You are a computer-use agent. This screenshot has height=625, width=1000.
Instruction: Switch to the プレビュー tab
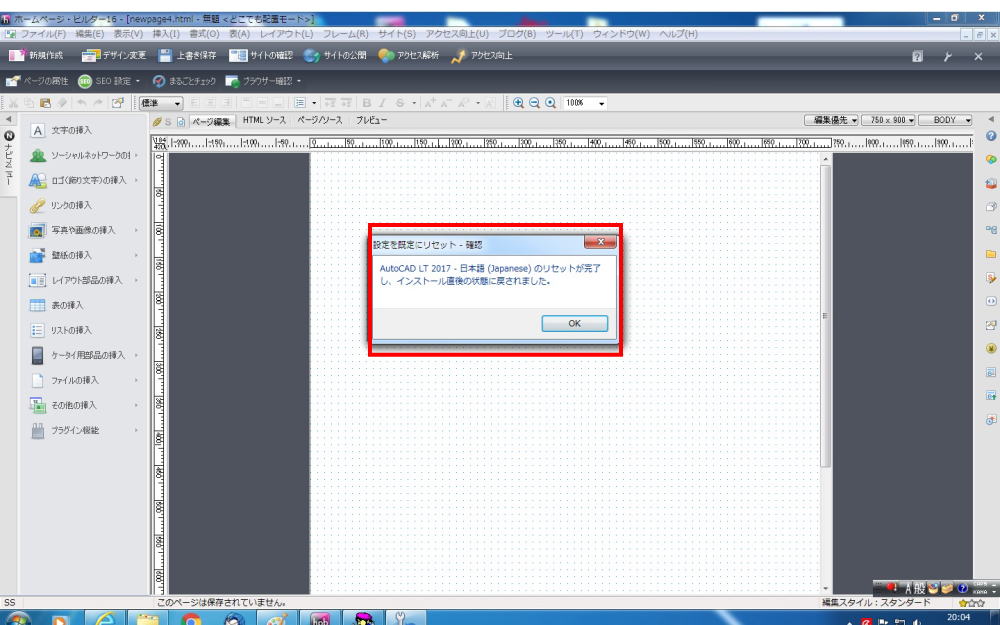point(371,120)
